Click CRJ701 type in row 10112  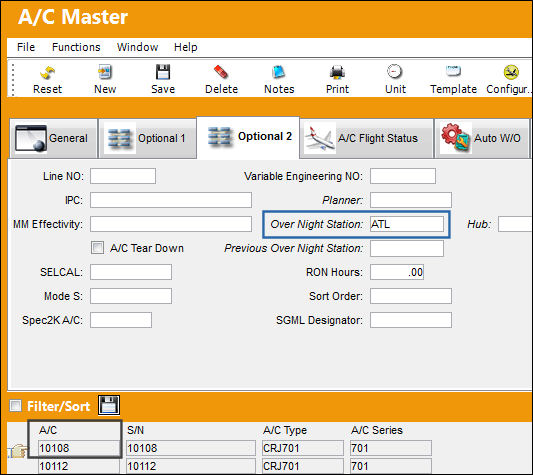coord(303,466)
